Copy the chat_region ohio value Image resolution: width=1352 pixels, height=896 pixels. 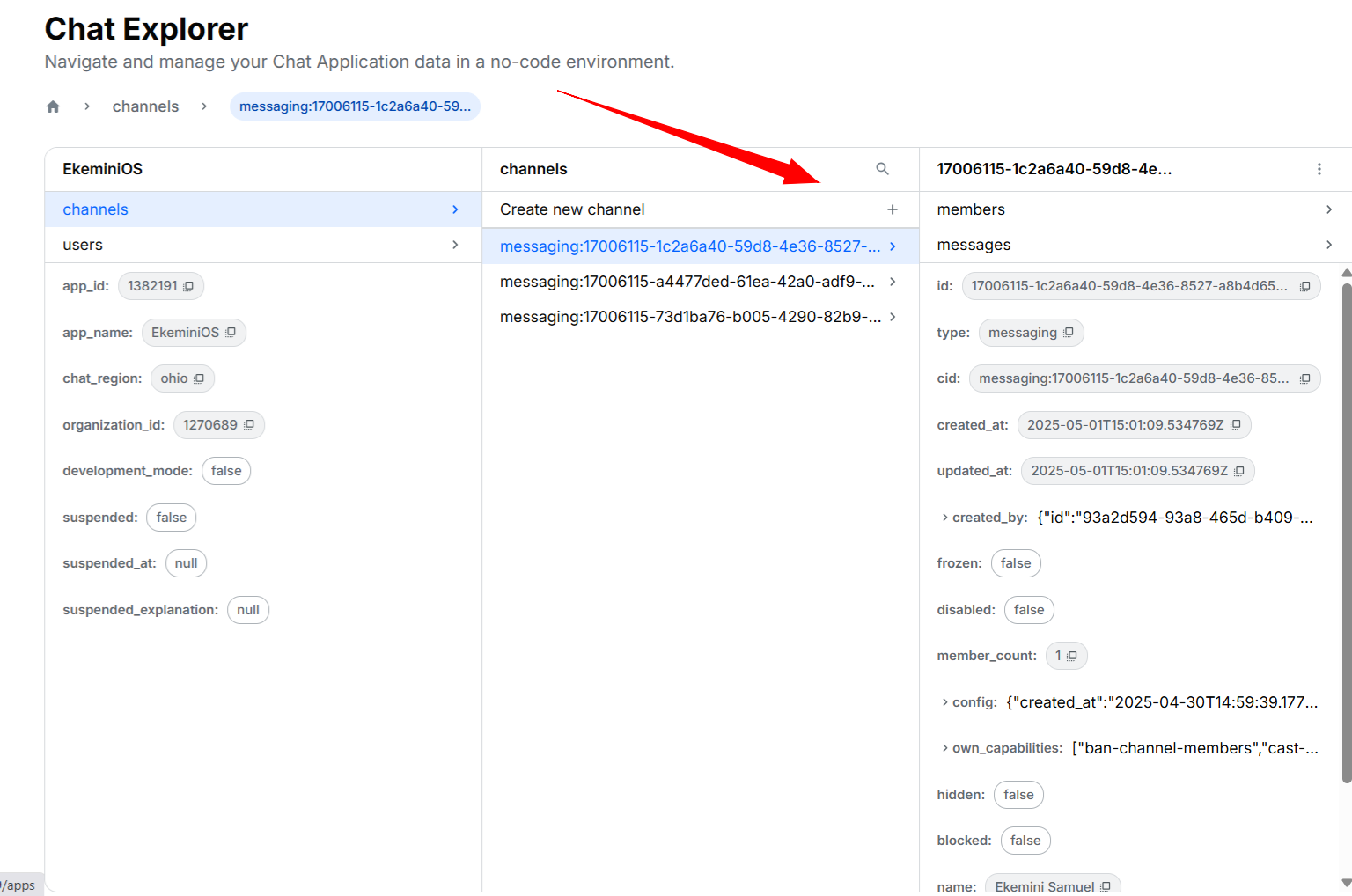click(199, 378)
